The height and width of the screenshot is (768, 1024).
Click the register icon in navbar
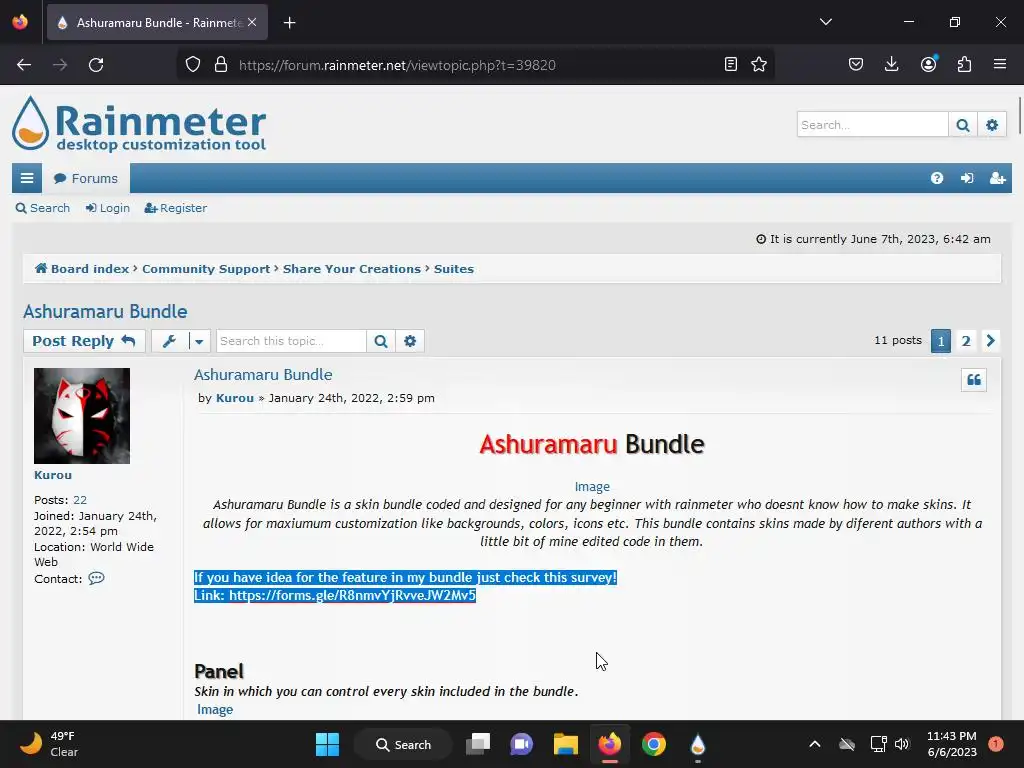(997, 178)
